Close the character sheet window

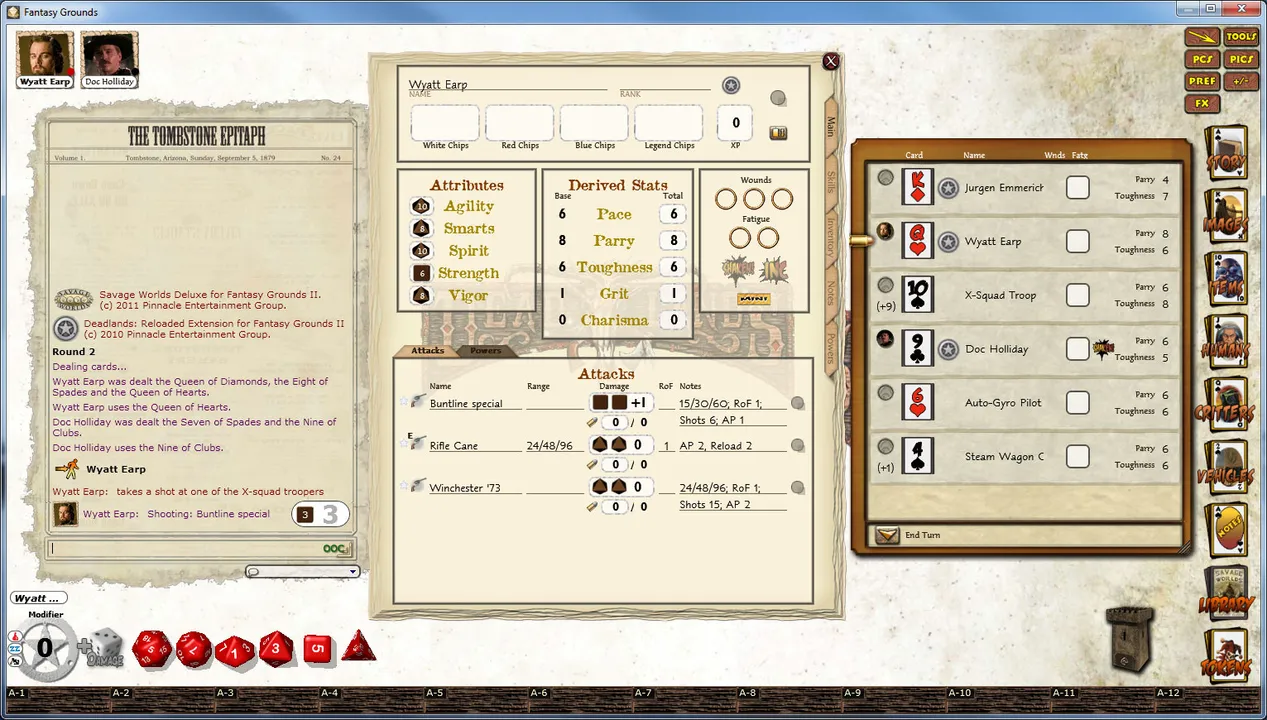830,61
